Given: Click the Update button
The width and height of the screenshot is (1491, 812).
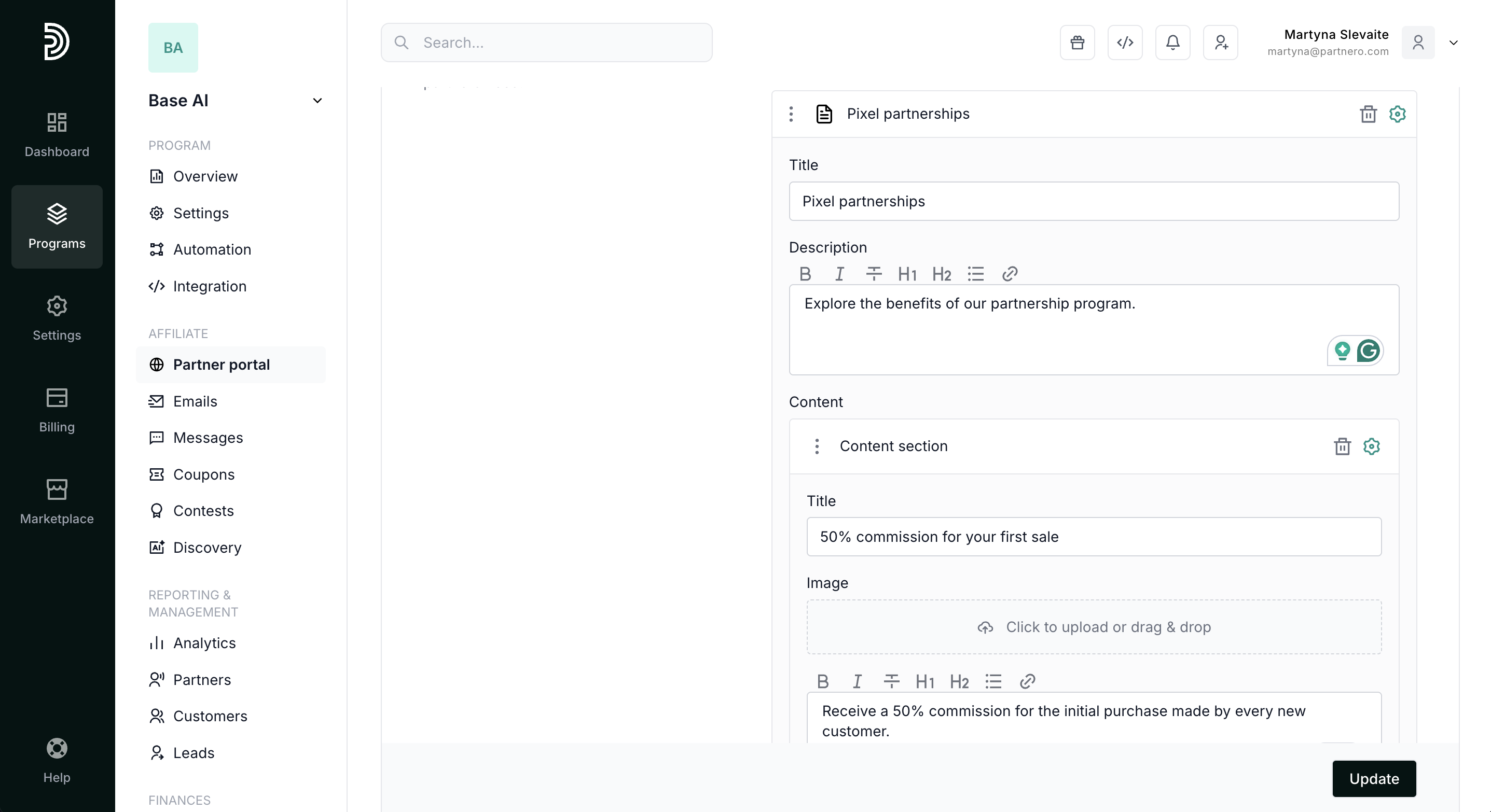Looking at the screenshot, I should click(x=1374, y=778).
